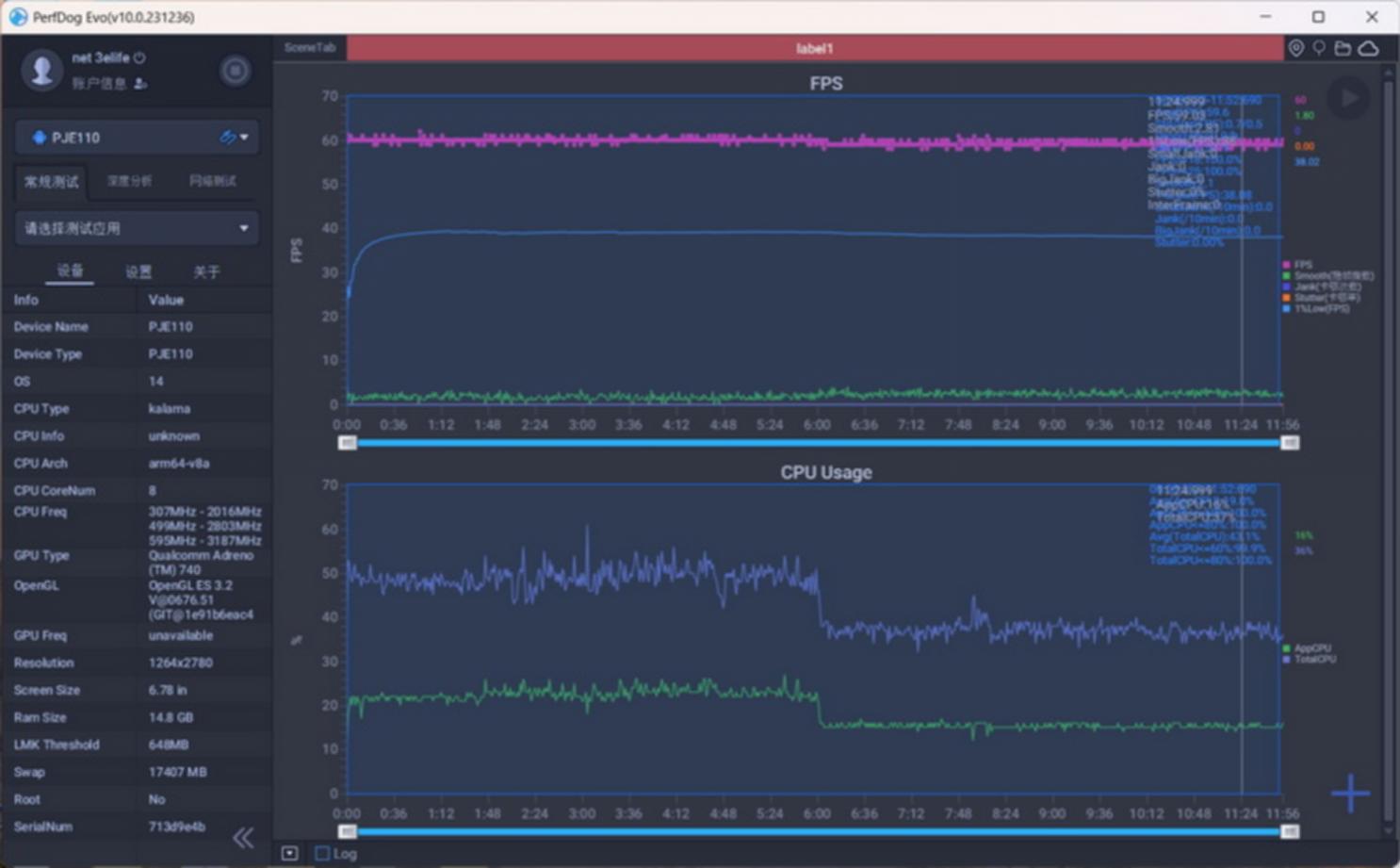Open the 账户信息 account info icon
Viewport: 1400px width, 868px height.
(140, 84)
